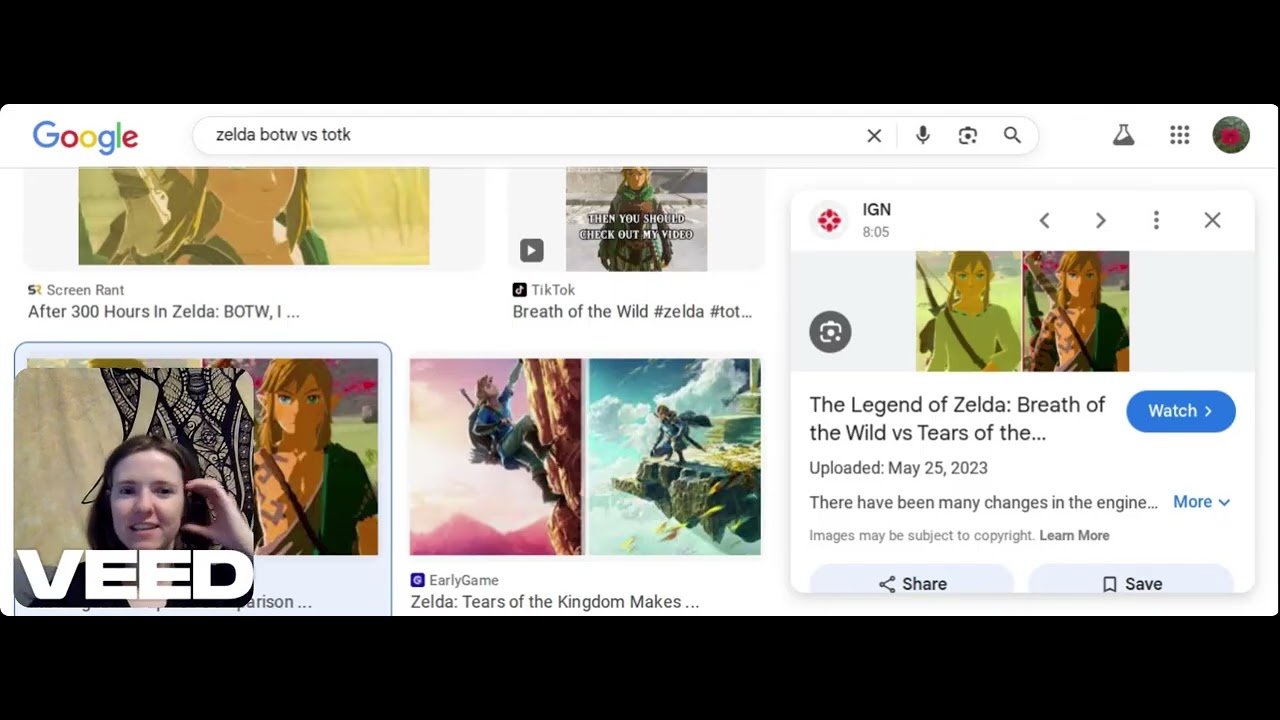Expand description with More

click(x=1201, y=502)
